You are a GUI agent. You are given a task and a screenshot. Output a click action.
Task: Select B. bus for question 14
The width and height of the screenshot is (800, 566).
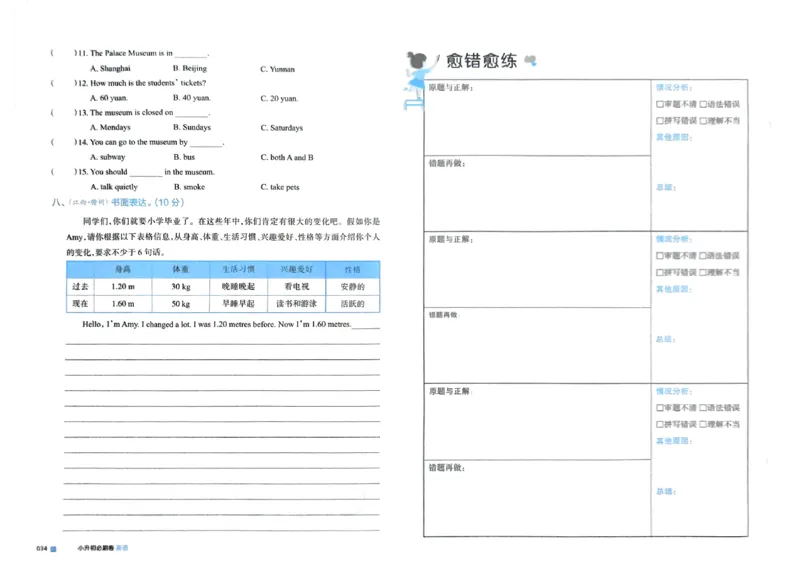[184, 157]
